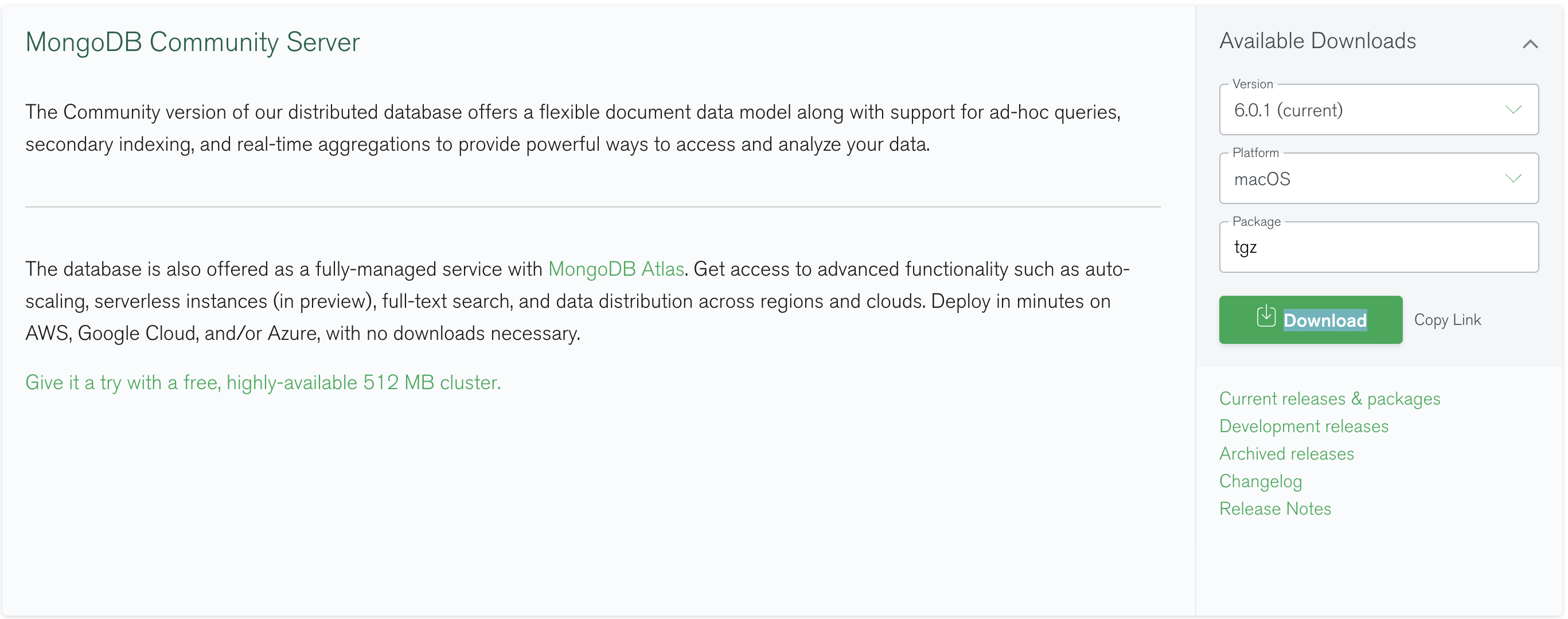Click the Version dropdown chevron icon
This screenshot has height=619, width=1568.
point(1514,110)
